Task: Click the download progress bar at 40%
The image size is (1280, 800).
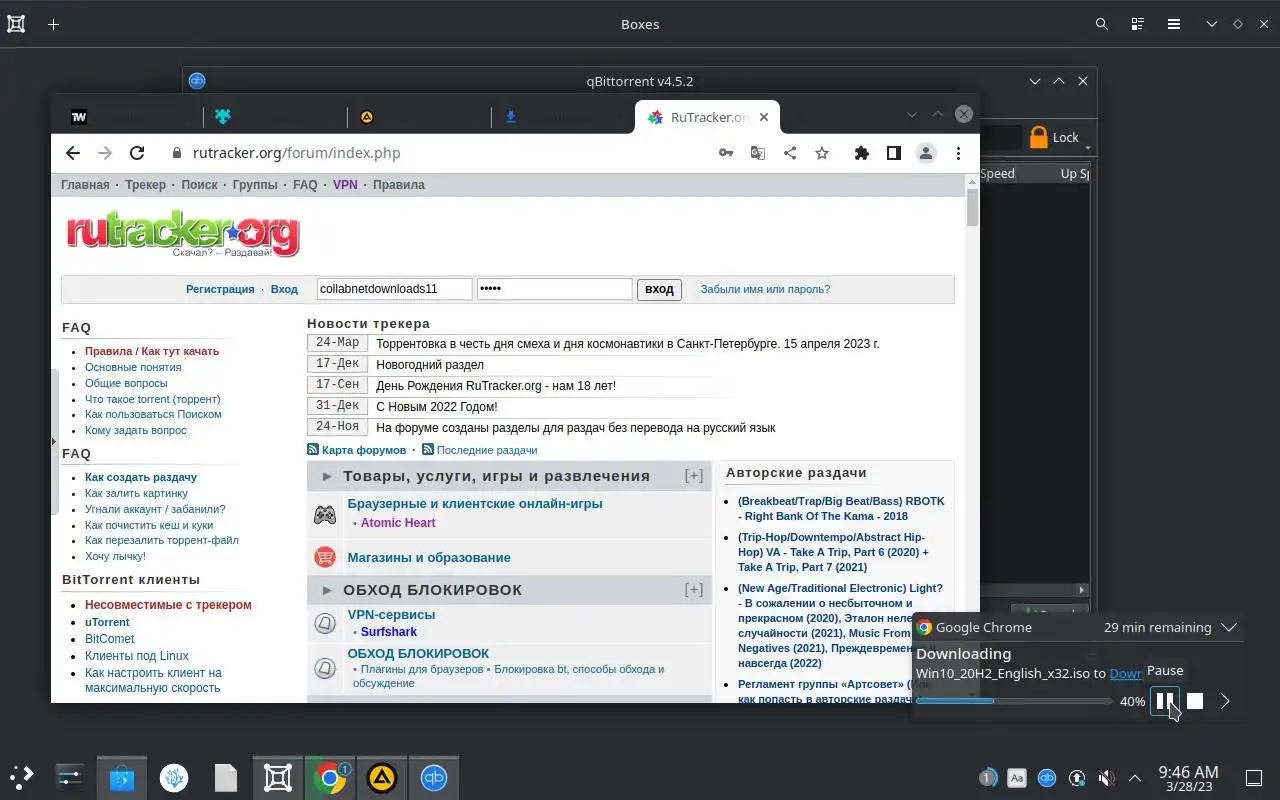Action: click(x=1014, y=701)
